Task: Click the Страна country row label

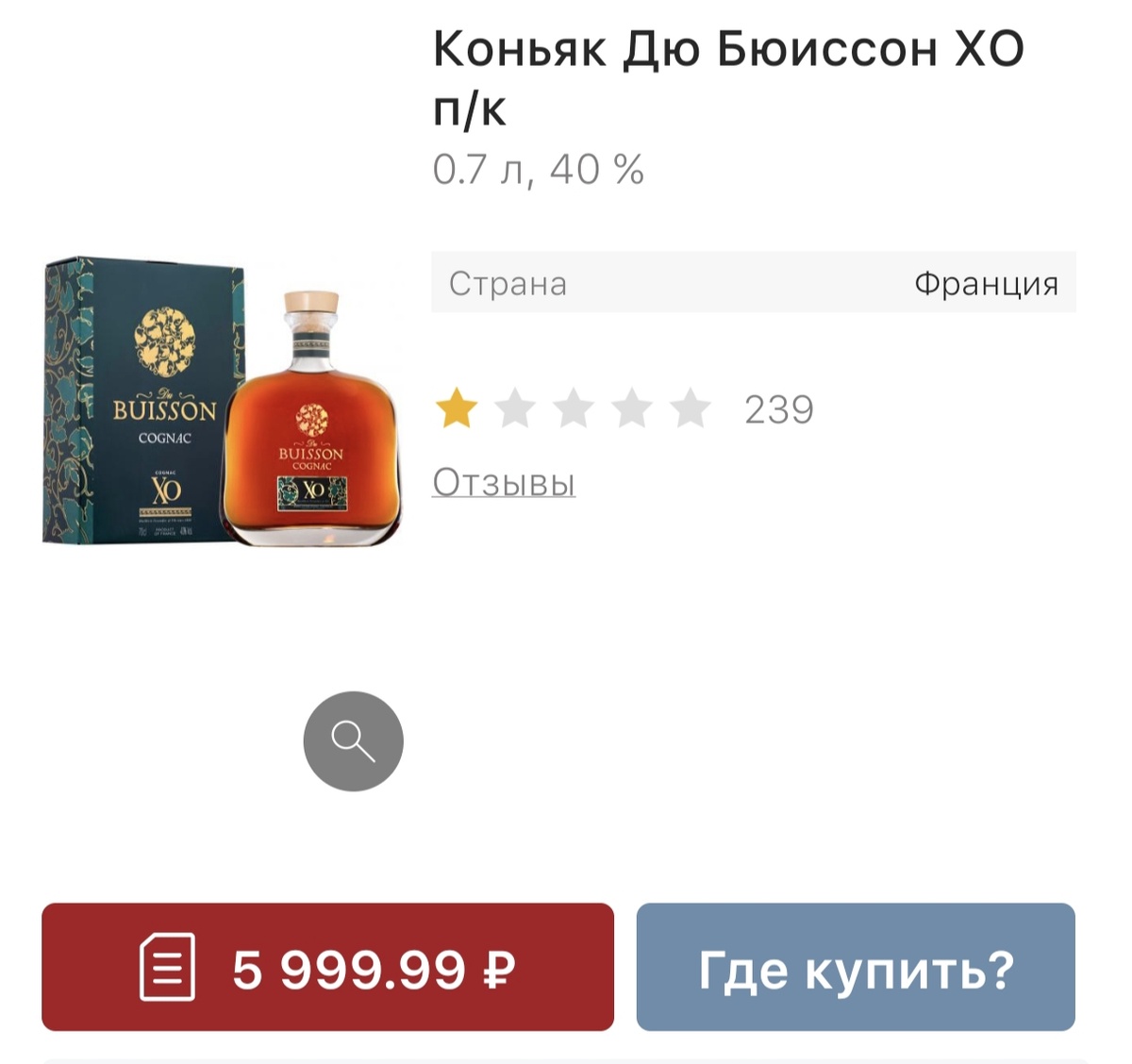Action: click(508, 283)
